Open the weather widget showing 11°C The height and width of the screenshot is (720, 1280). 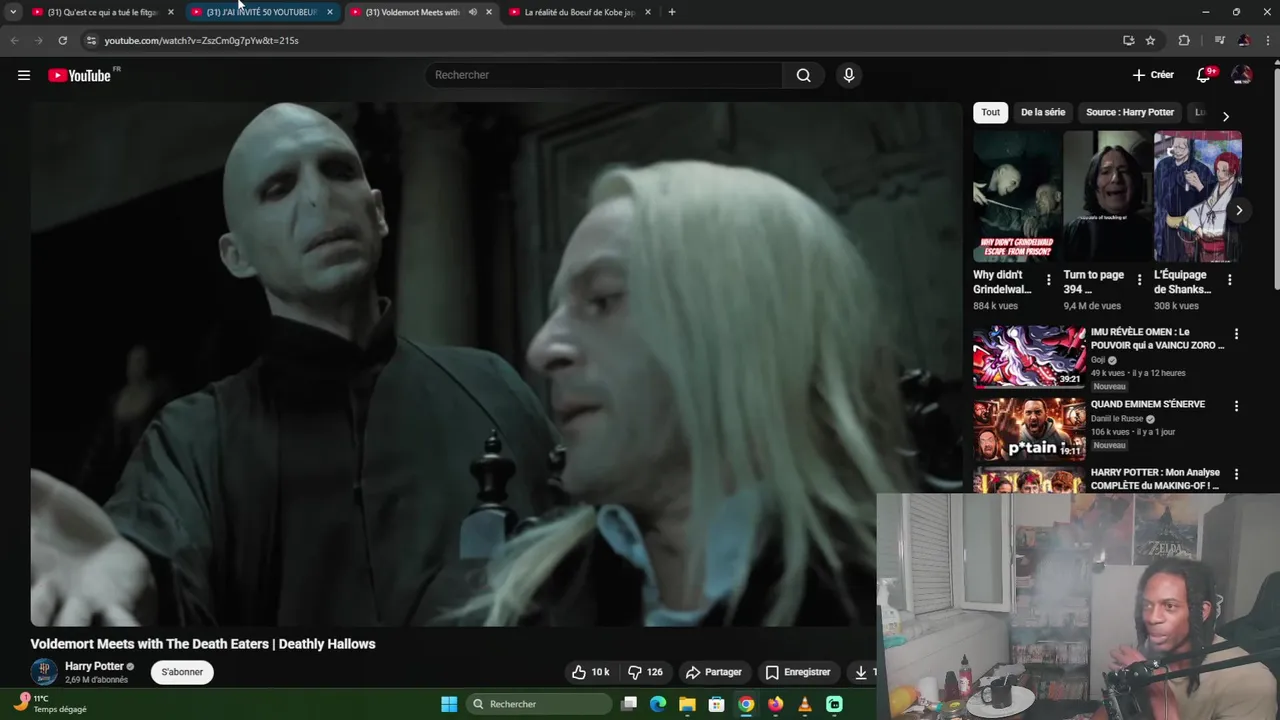[52, 703]
